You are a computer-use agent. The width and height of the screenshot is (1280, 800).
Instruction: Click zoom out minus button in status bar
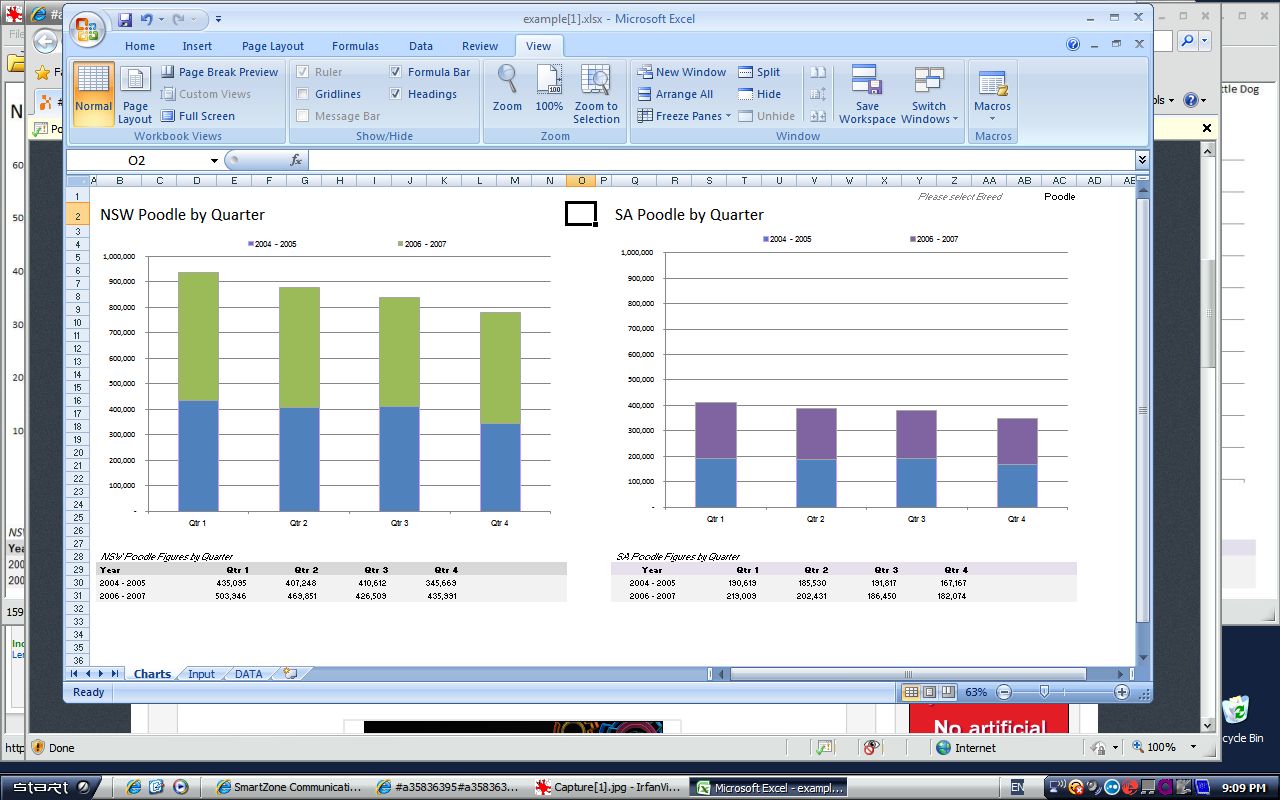click(x=1004, y=692)
